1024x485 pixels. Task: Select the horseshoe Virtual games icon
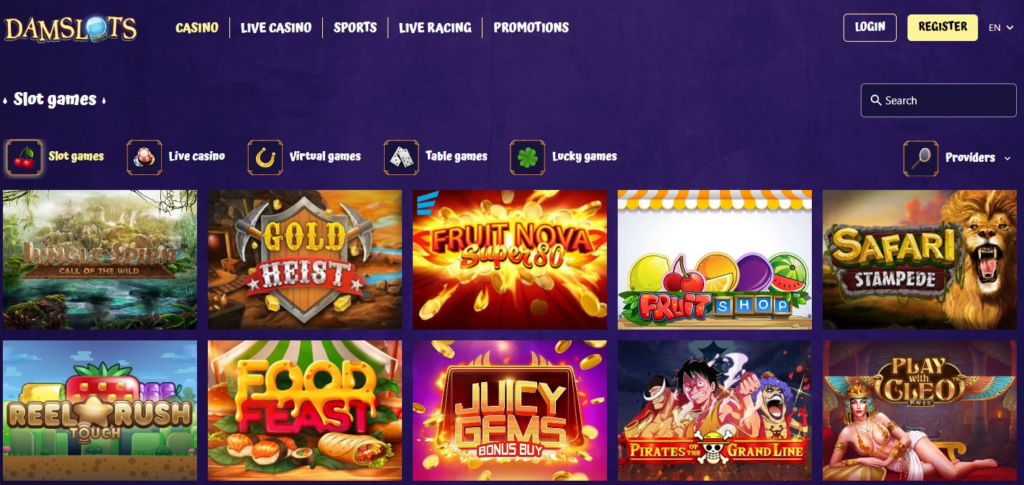pos(265,157)
